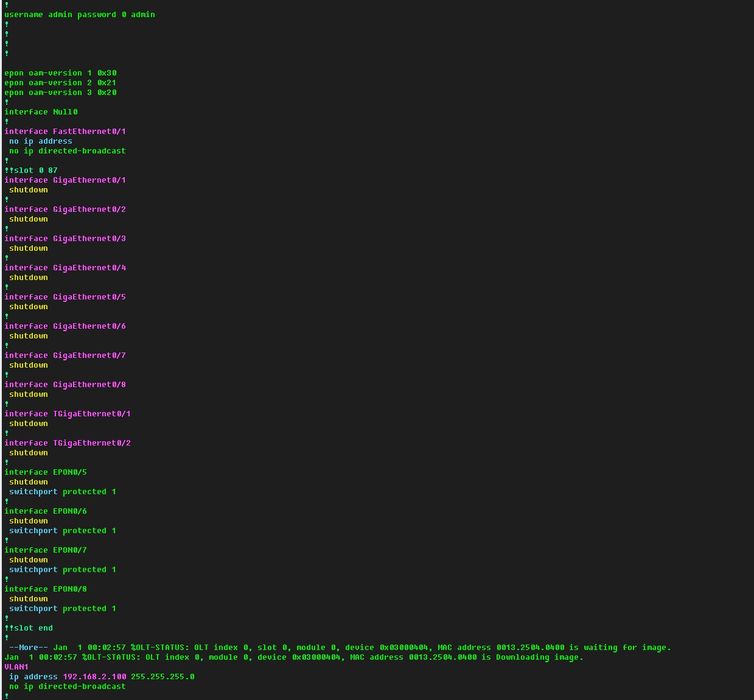The image size is (754, 700).
Task: Click the interface EPON0/5 line
Action: coord(45,472)
